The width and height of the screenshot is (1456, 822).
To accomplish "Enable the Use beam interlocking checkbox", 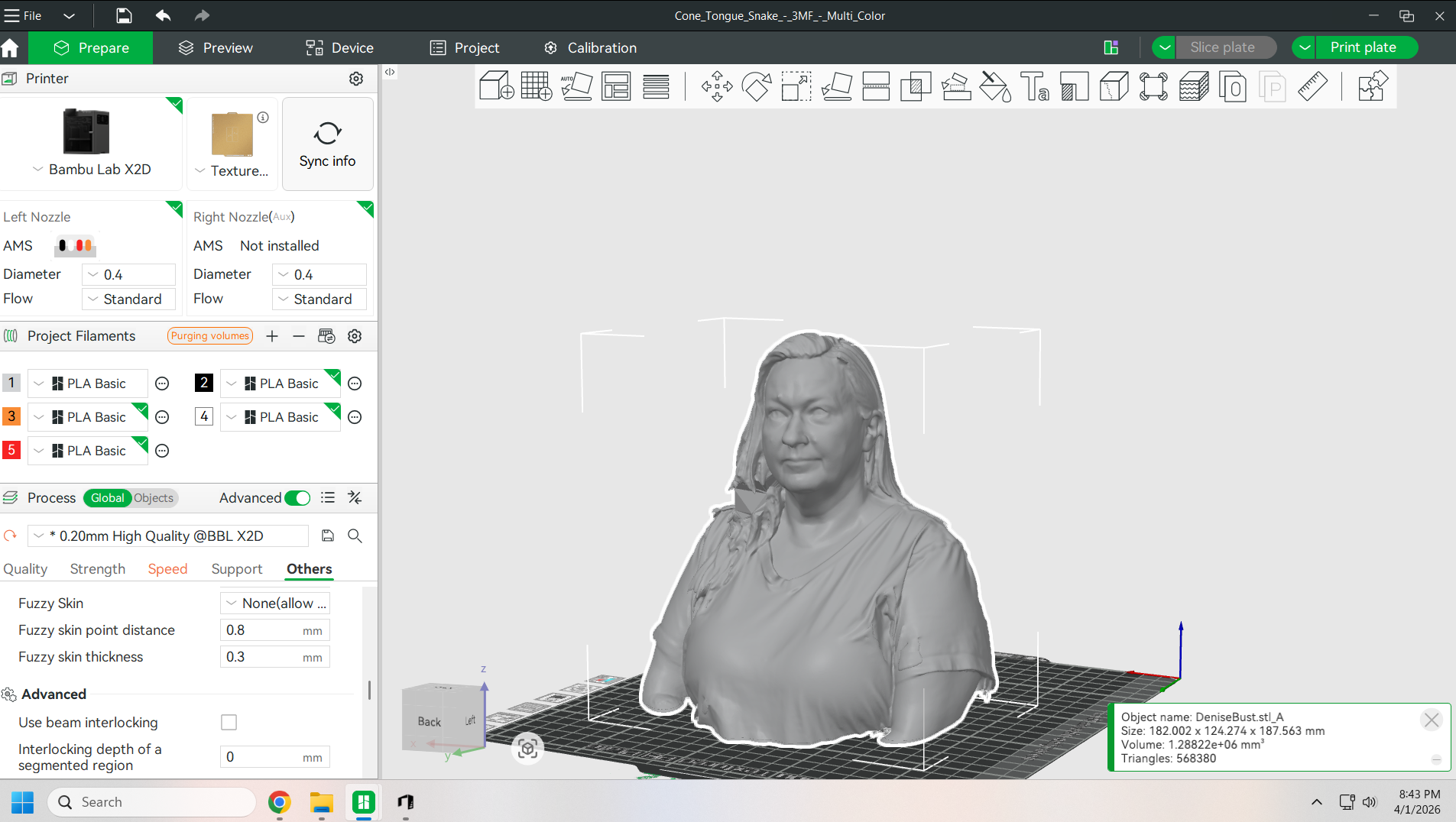I will coord(229,722).
